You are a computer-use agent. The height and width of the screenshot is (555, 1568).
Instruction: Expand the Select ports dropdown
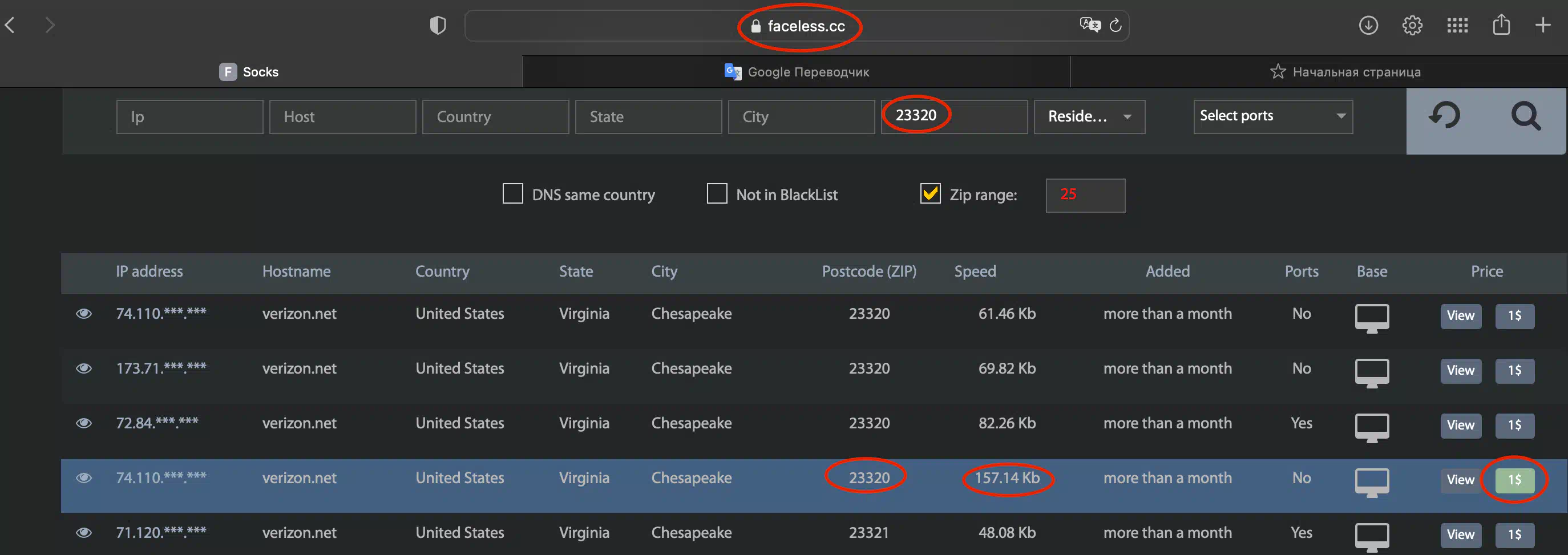point(1273,116)
